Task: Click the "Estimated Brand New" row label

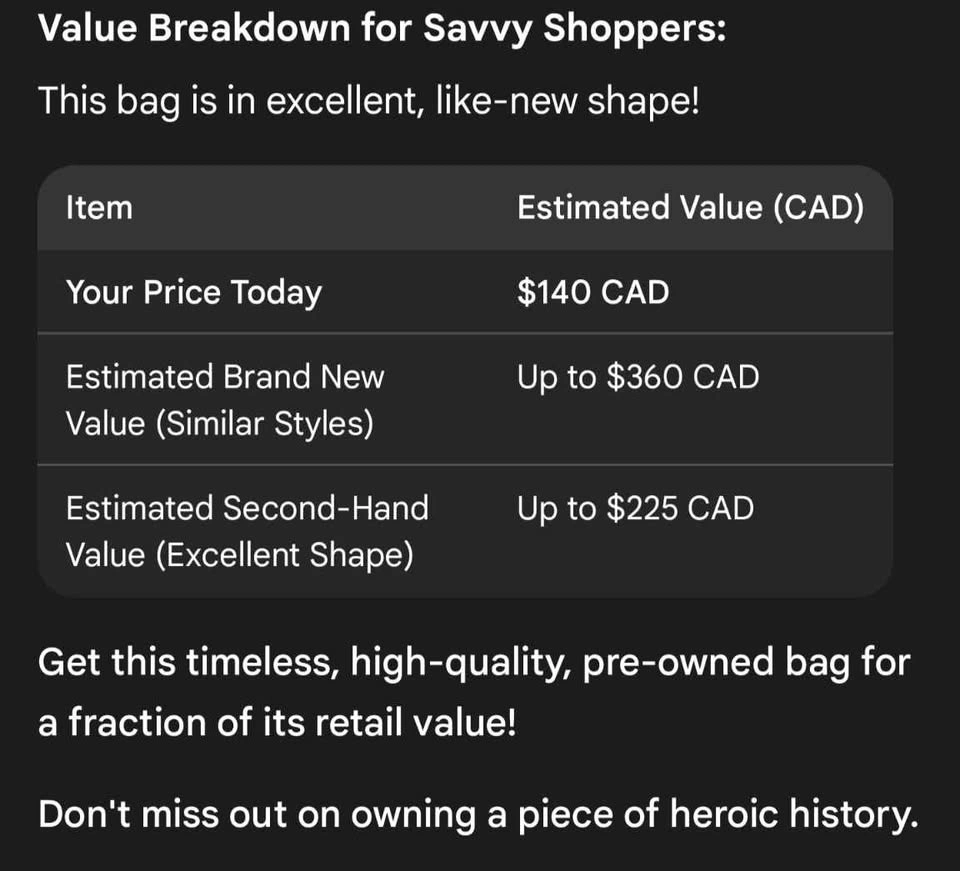Action: point(225,377)
